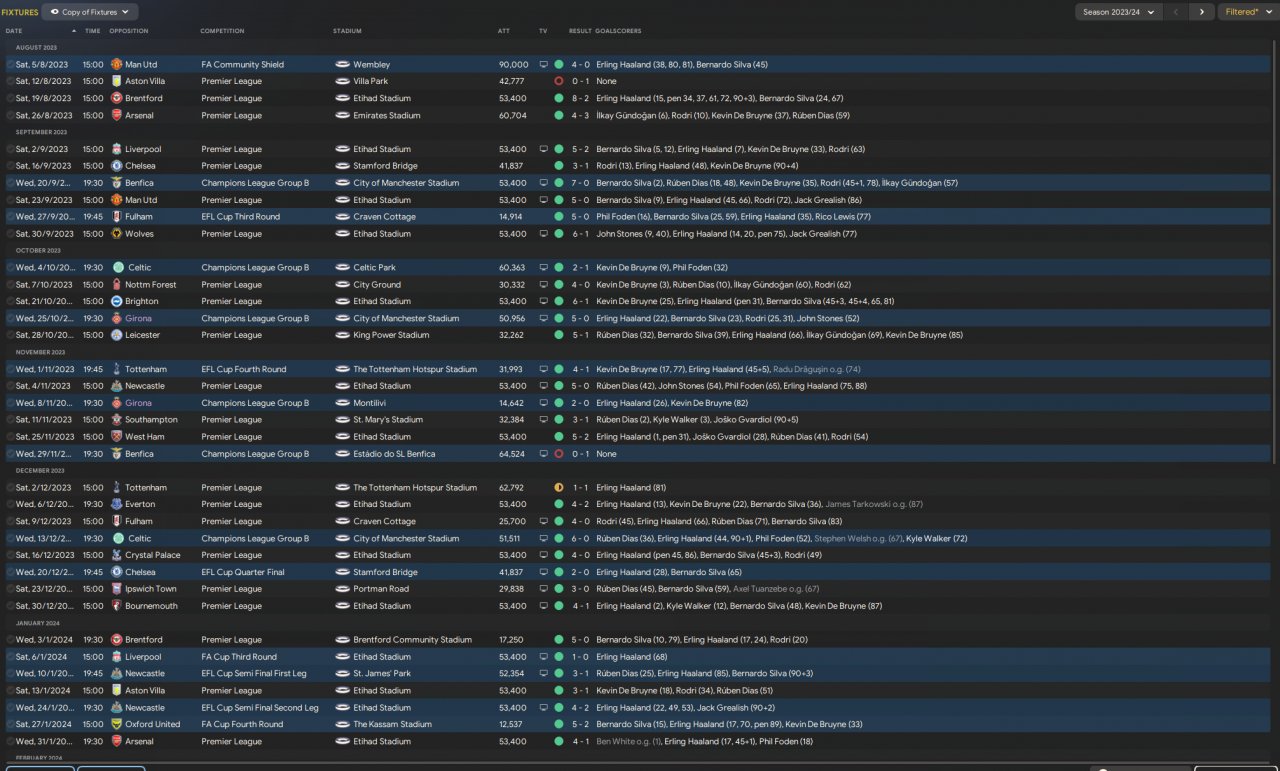Image resolution: width=1280 pixels, height=771 pixels.
Task: Click the draw indicator in the 2/12/2023 Tottenham row
Action: tap(559, 488)
